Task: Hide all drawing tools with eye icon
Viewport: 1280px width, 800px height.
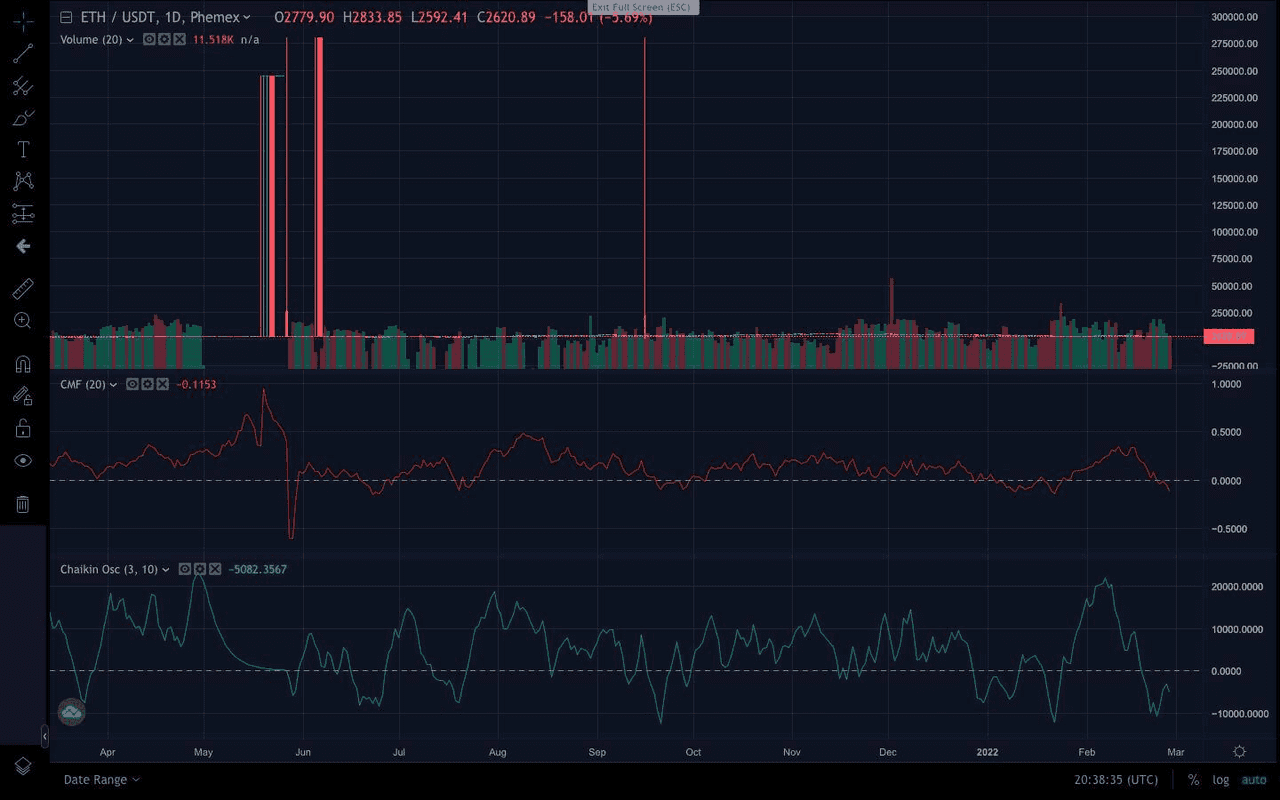Action: pyautogui.click(x=22, y=460)
